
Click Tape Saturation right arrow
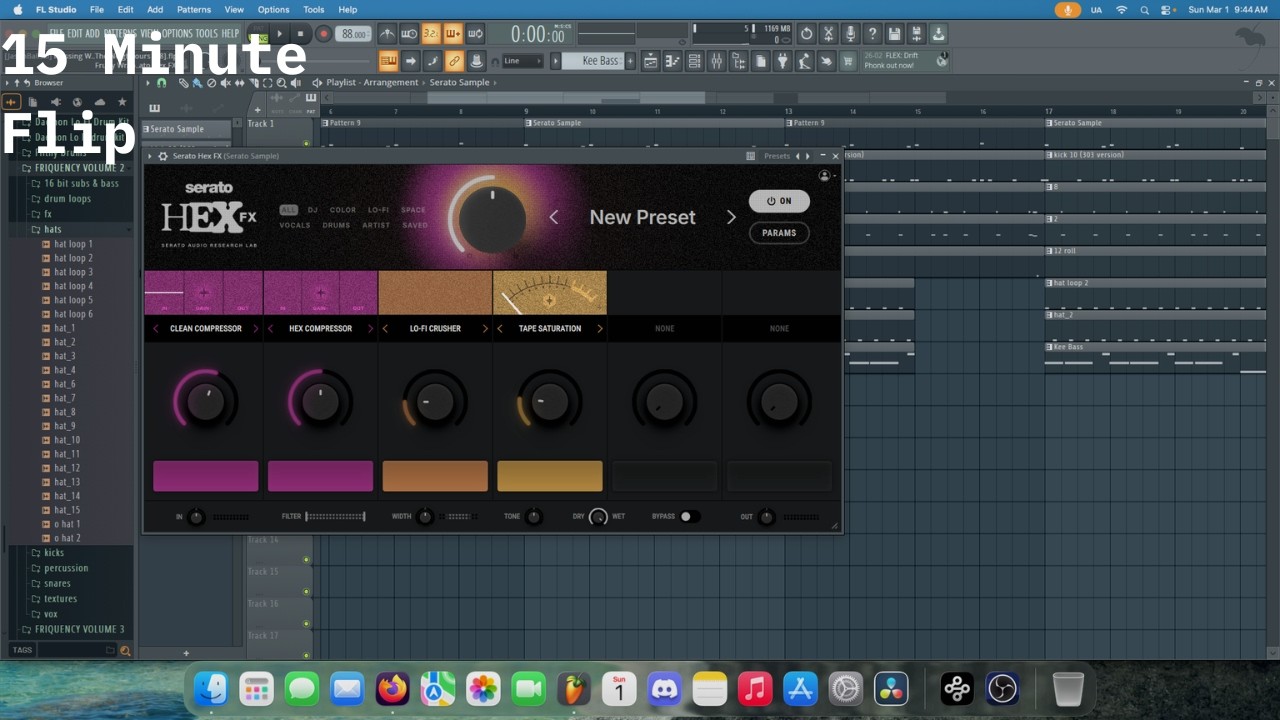pos(600,328)
